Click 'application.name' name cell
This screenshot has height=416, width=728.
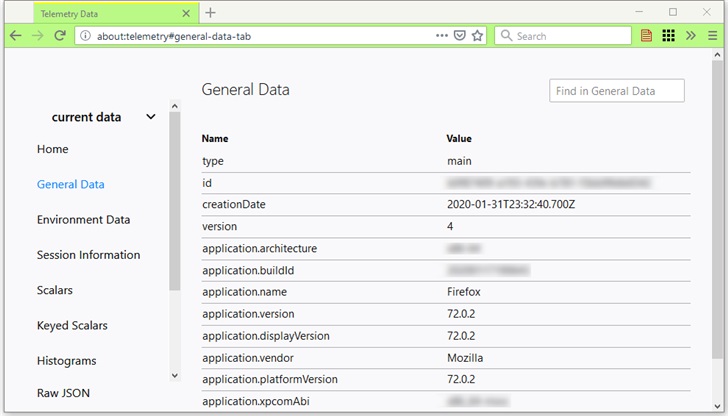(244, 292)
